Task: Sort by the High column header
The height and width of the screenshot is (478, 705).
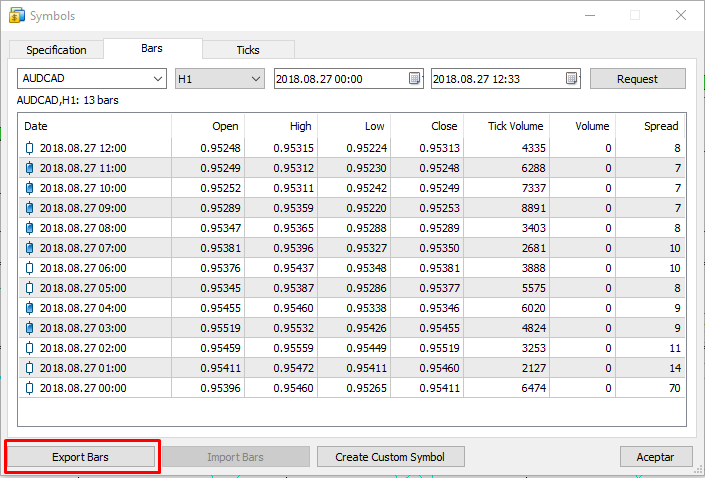Action: pos(281,126)
